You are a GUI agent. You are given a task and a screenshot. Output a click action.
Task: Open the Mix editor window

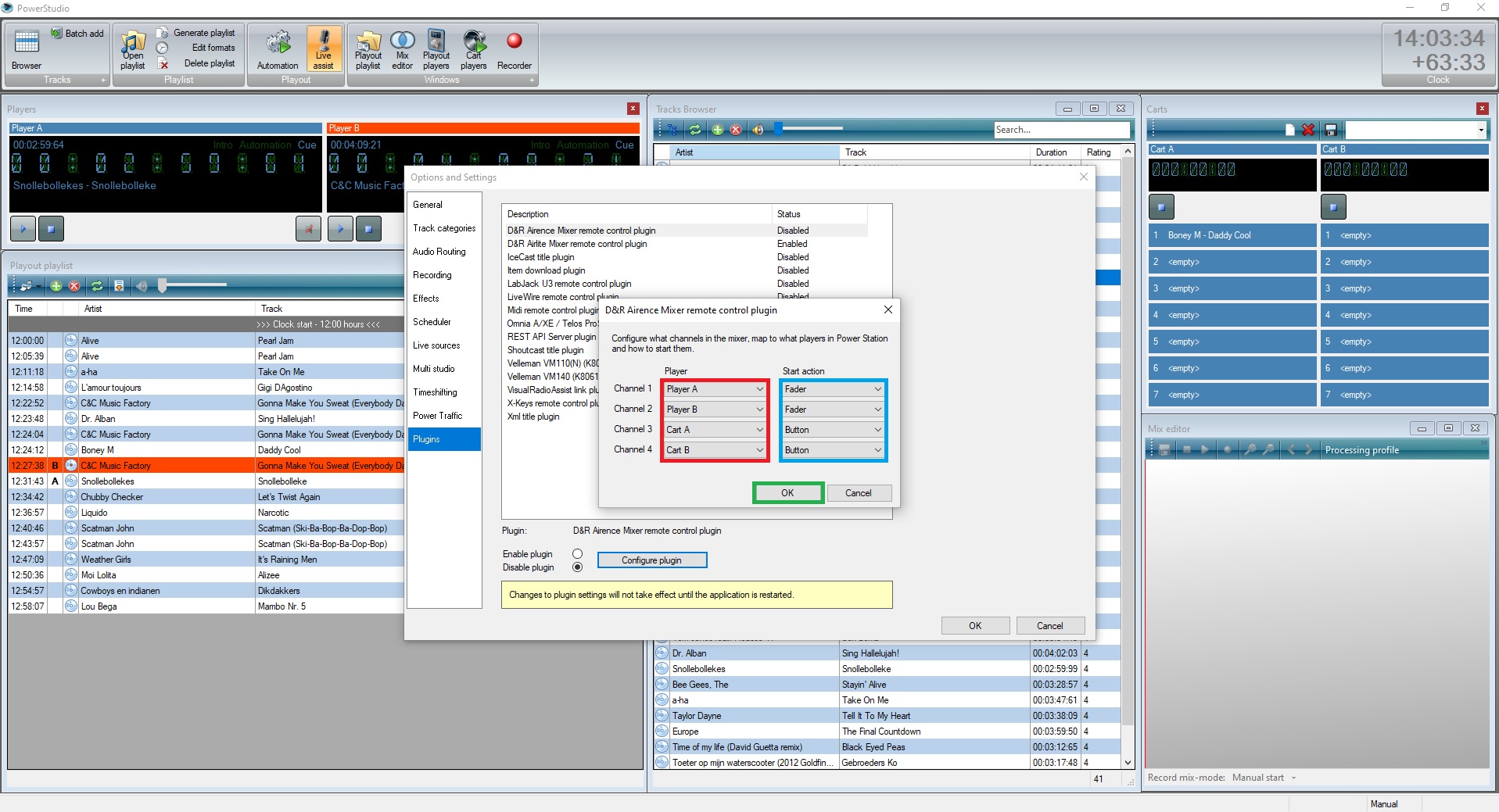tap(402, 48)
